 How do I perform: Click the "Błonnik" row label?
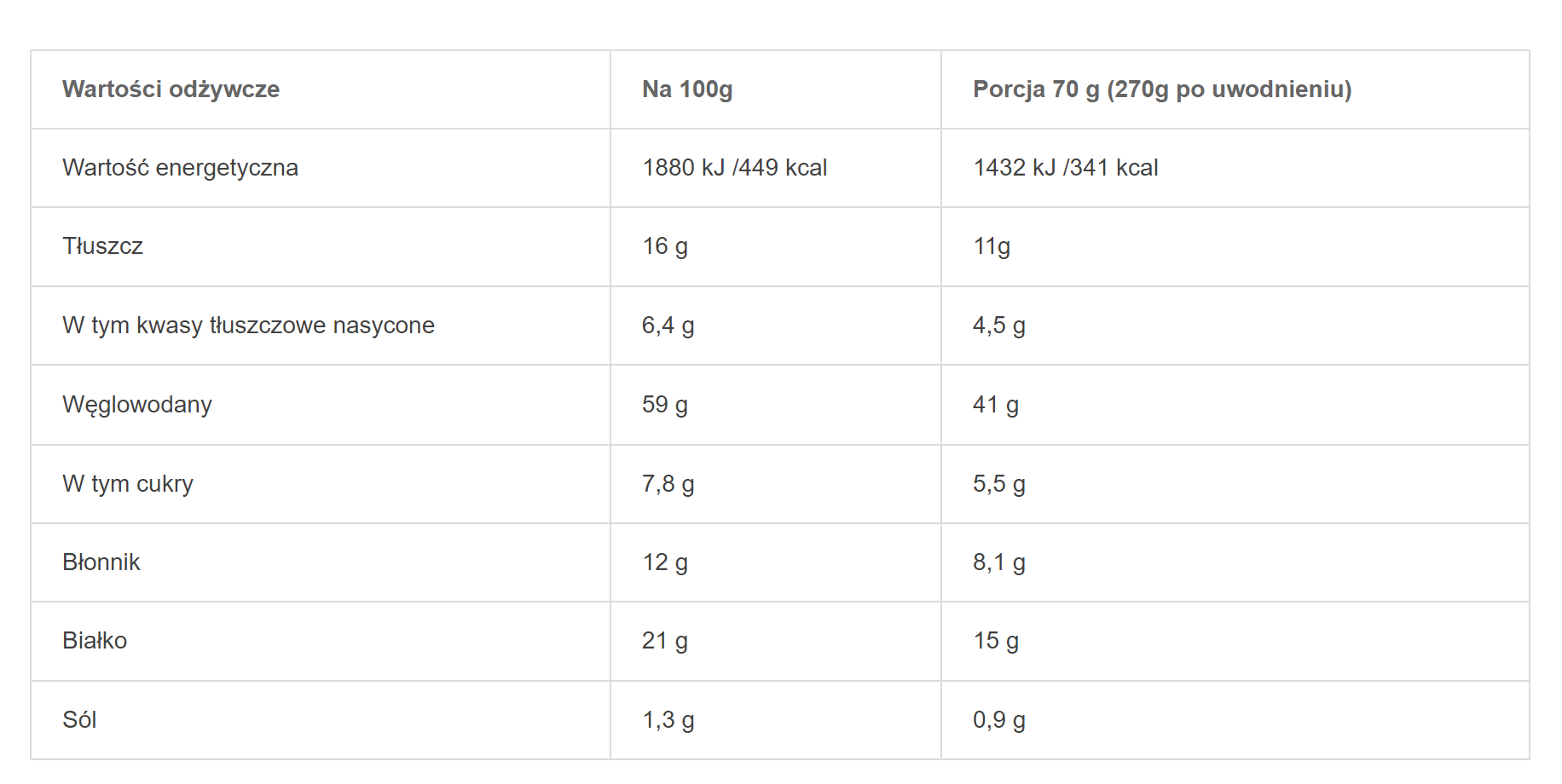coord(101,562)
